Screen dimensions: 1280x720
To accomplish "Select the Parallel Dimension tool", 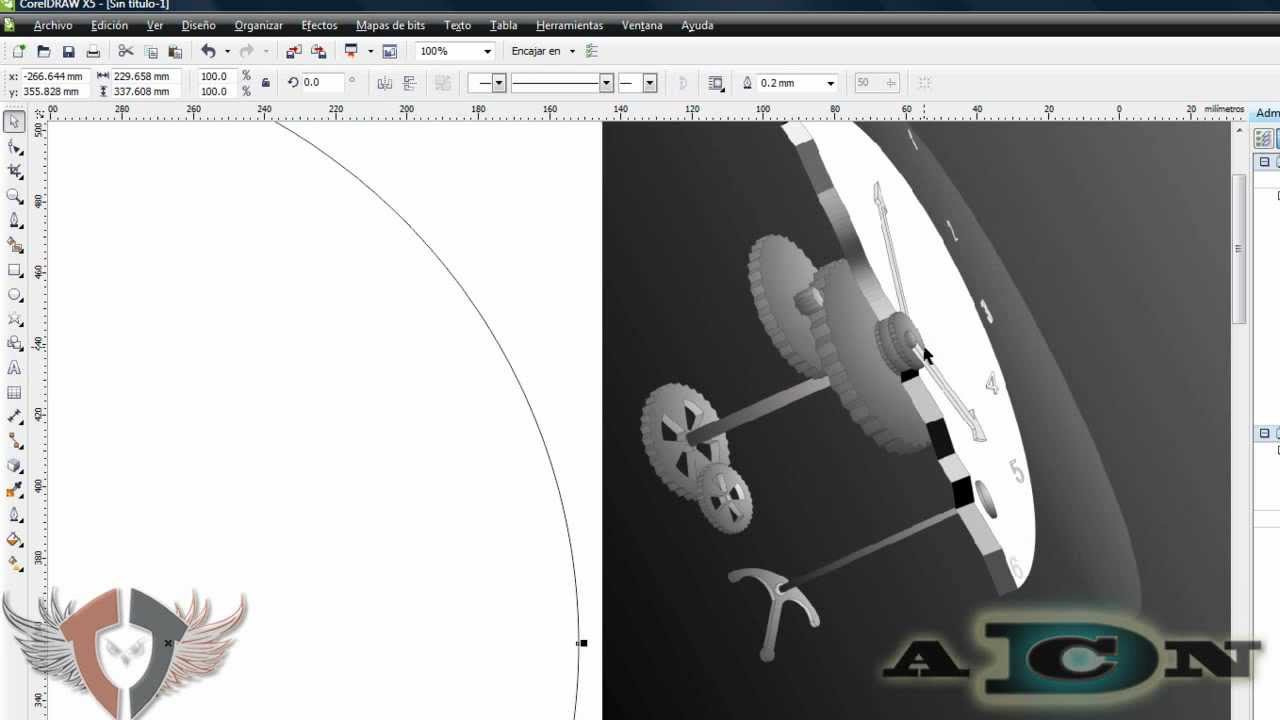I will (x=14, y=417).
